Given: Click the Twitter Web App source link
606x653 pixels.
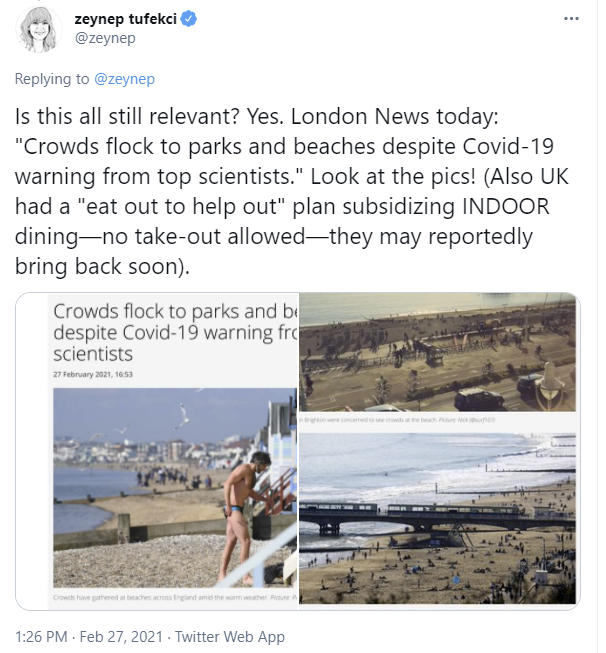Looking at the screenshot, I should [229, 637].
